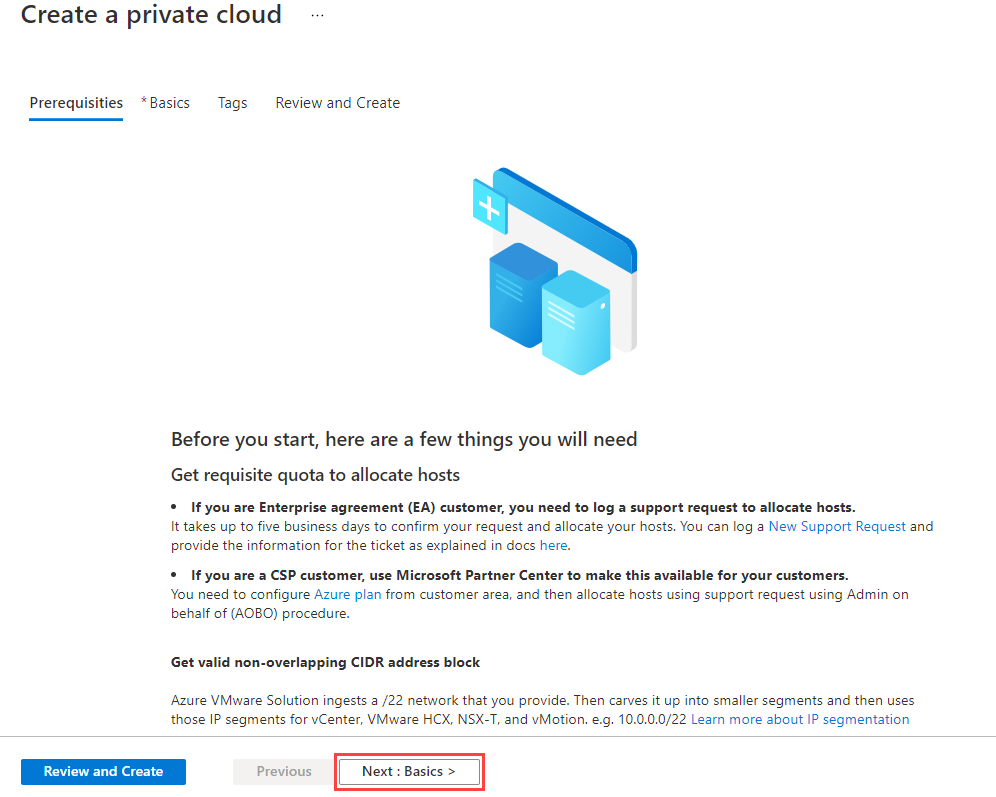Click Learn more about IP segmentation
The height and width of the screenshot is (797, 996).
pyautogui.click(x=800, y=719)
